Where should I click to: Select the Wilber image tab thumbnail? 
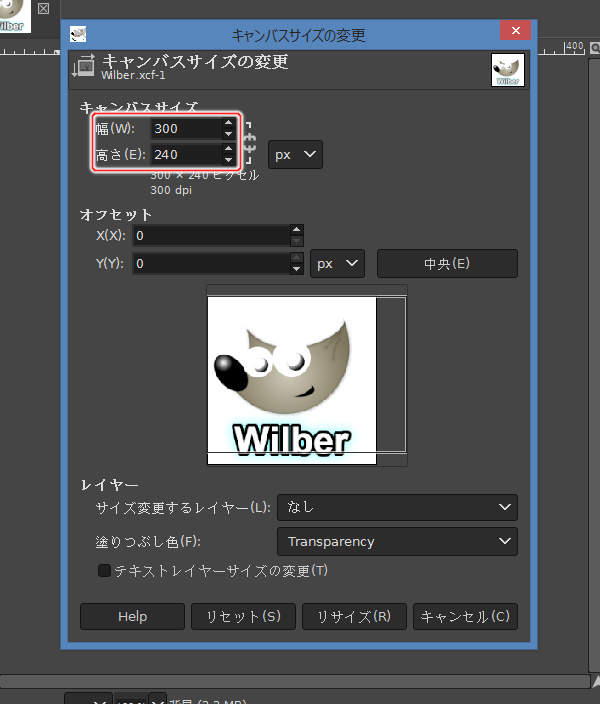pyautogui.click(x=13, y=15)
